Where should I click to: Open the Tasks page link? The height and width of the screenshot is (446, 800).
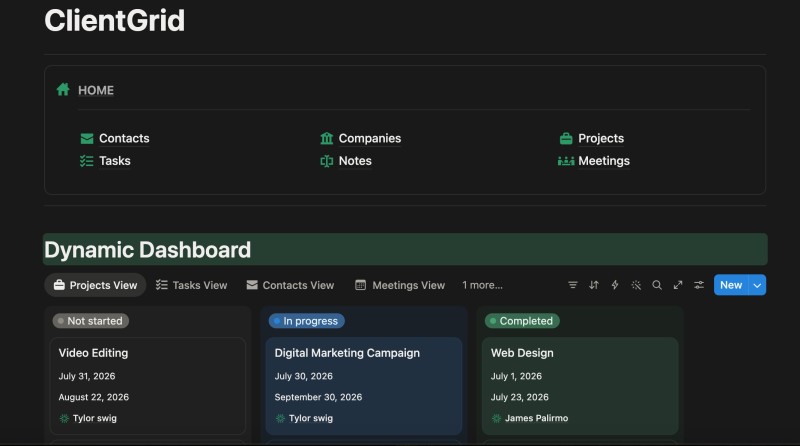(x=115, y=161)
